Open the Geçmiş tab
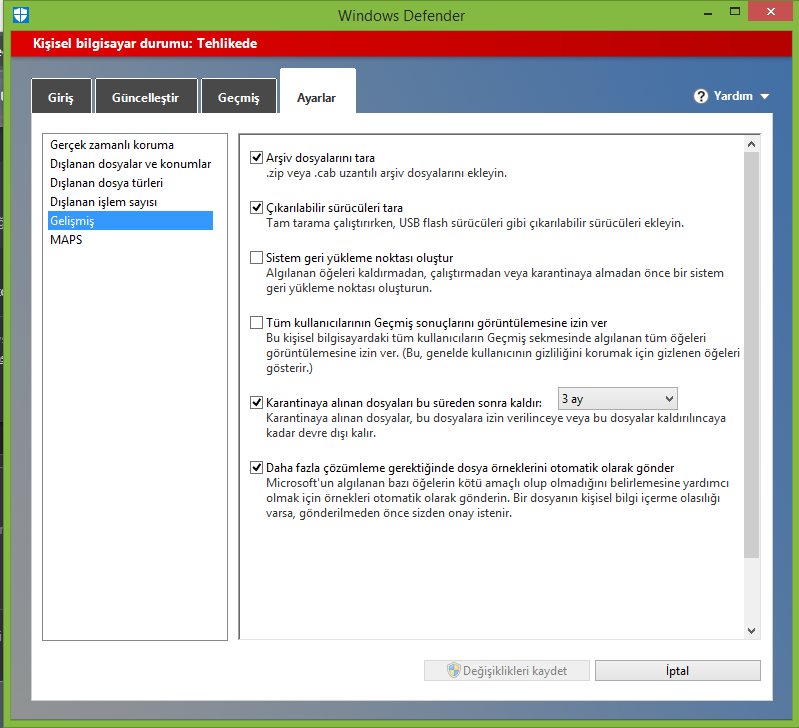This screenshot has width=799, height=728. click(239, 96)
